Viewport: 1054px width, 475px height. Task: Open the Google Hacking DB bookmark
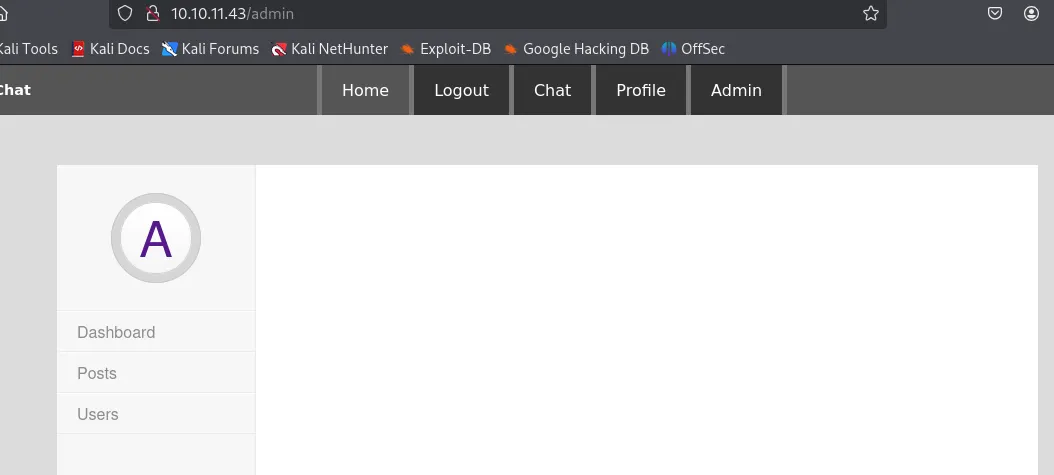[x=576, y=49]
